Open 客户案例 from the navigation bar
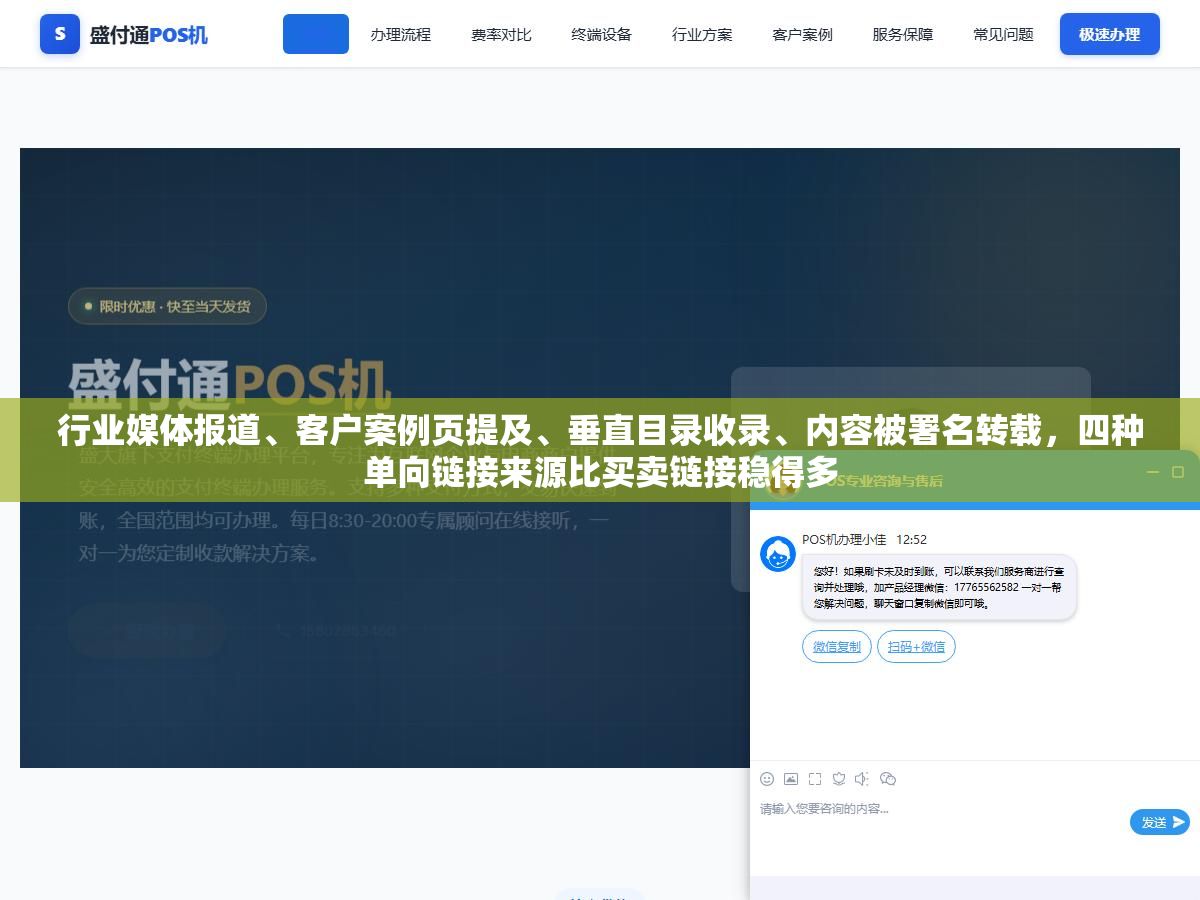Image resolution: width=1200 pixels, height=900 pixels. (802, 34)
